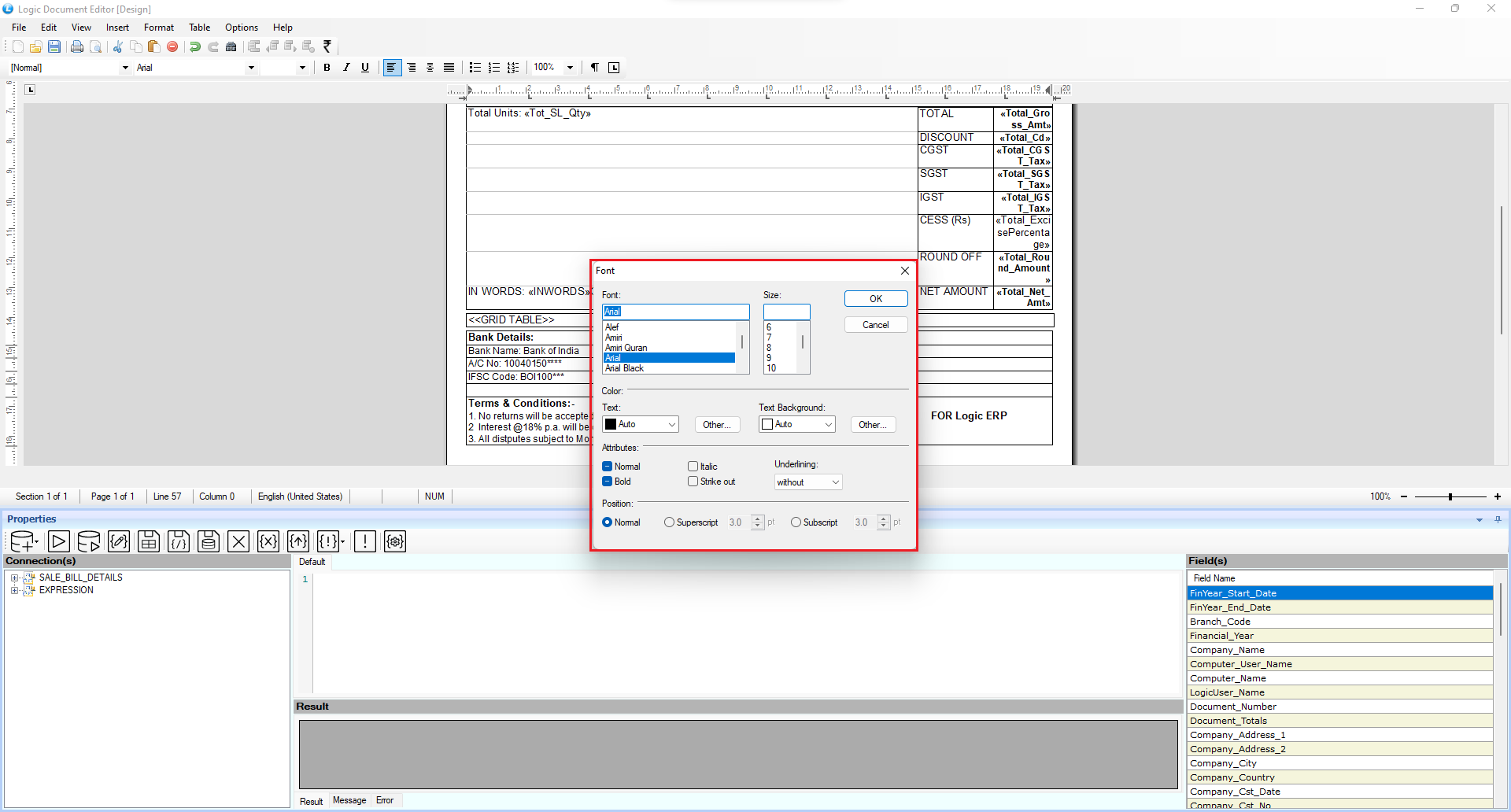1511x812 pixels.
Task: Open the Underlining dropdown
Action: (808, 482)
